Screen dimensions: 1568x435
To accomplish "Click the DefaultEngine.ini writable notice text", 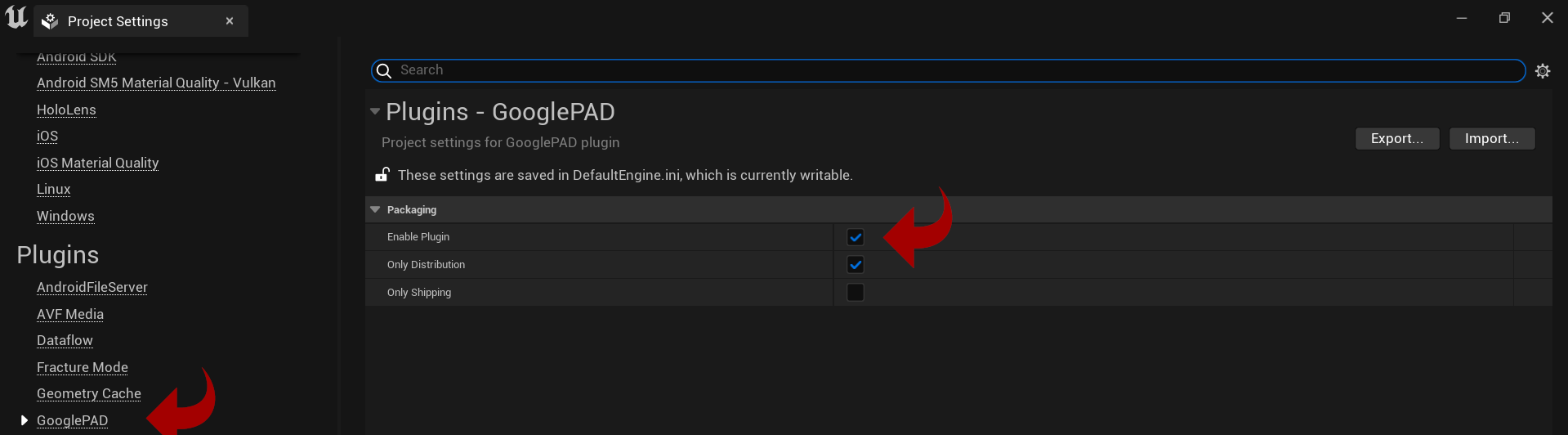I will (x=625, y=175).
